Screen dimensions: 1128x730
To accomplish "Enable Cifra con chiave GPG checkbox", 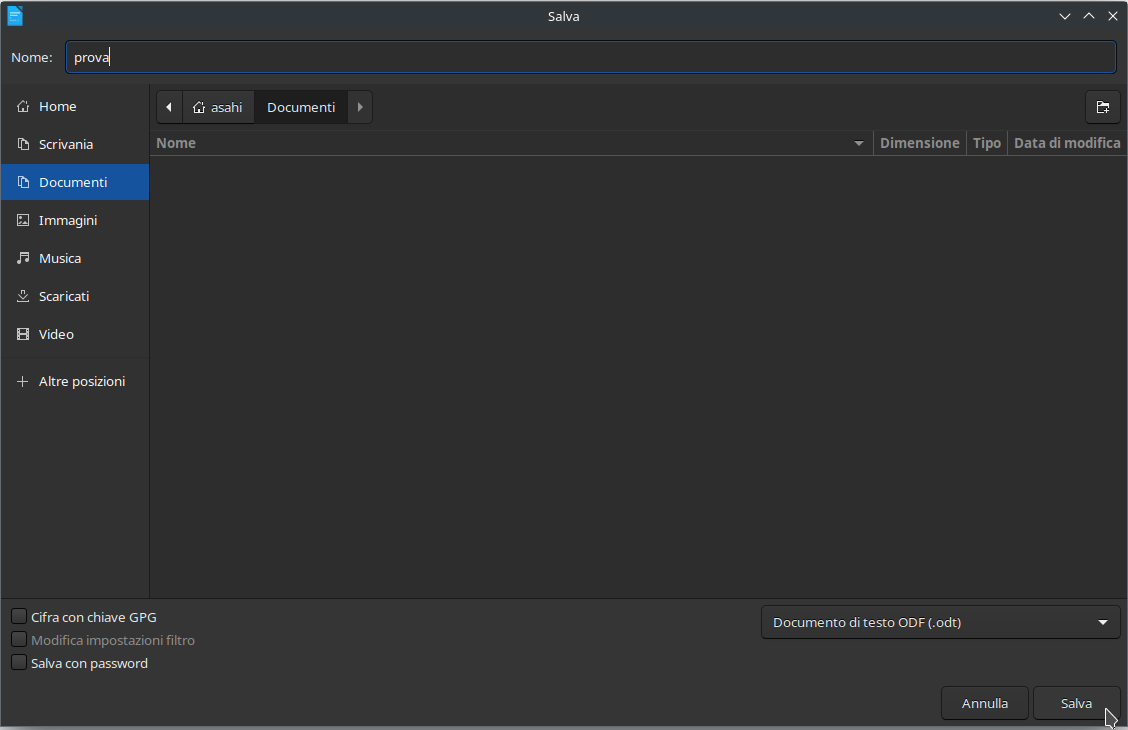I will tap(19, 617).
